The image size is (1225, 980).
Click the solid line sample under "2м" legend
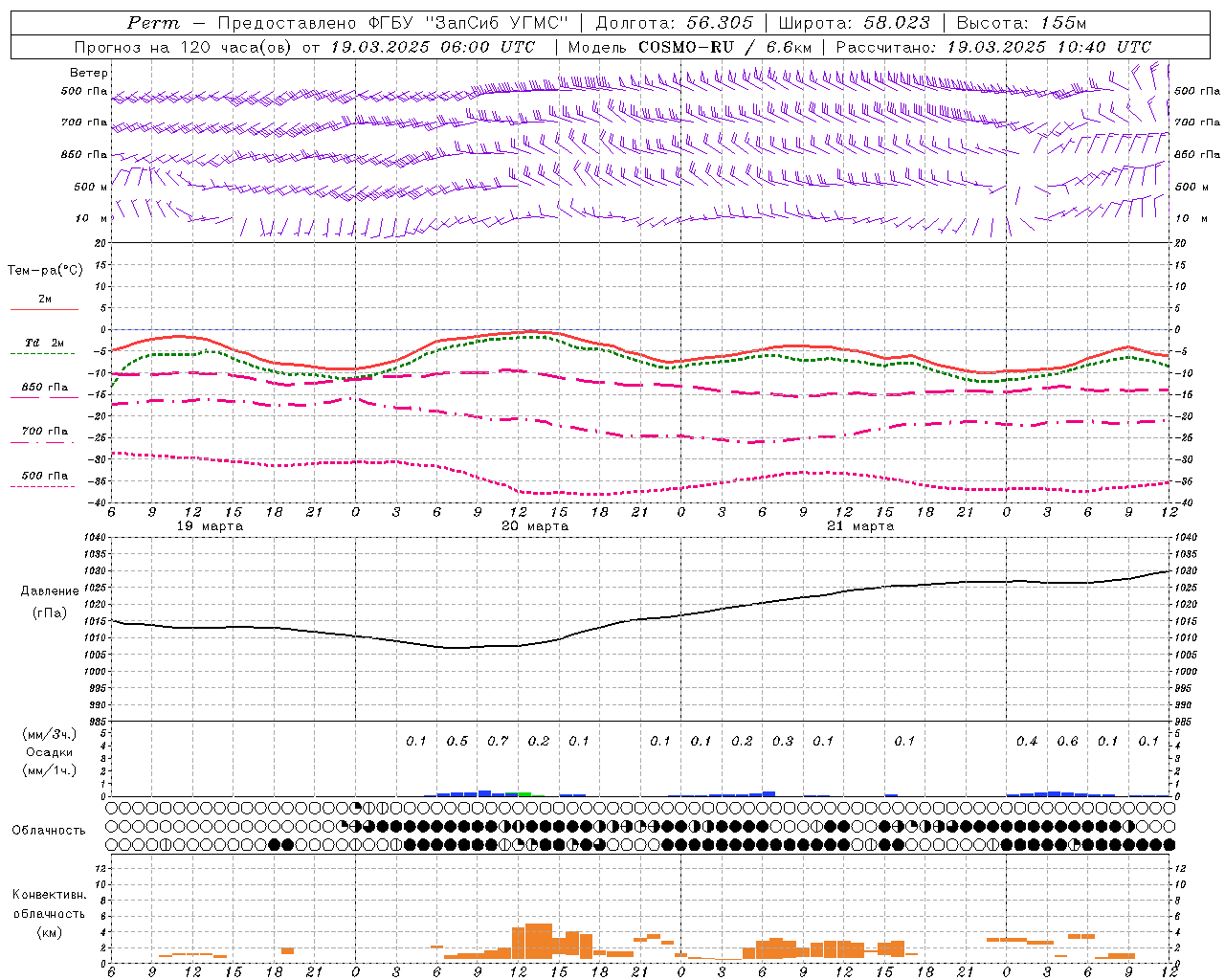pyautogui.click(x=44, y=309)
